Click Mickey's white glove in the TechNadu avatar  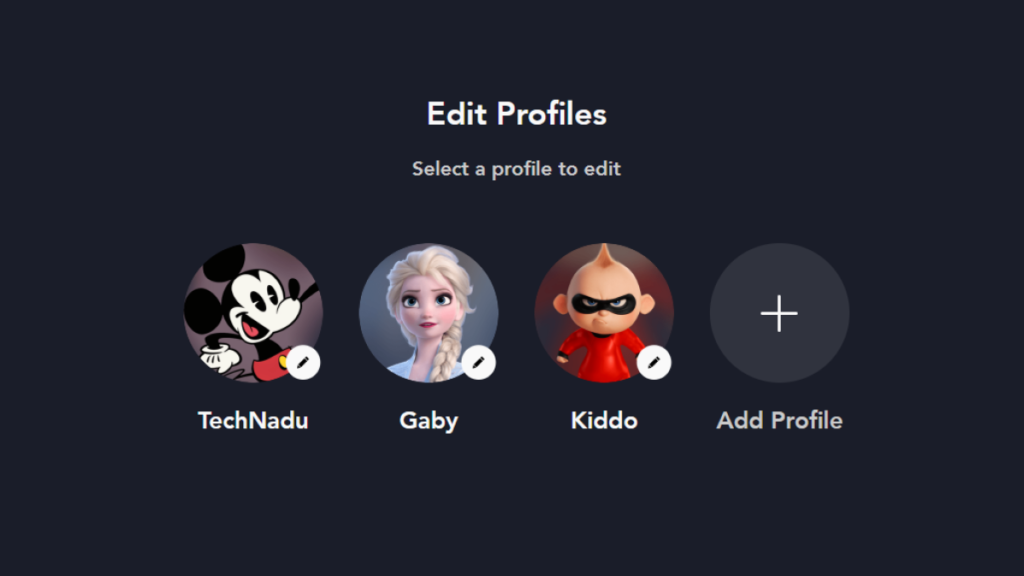(219, 358)
